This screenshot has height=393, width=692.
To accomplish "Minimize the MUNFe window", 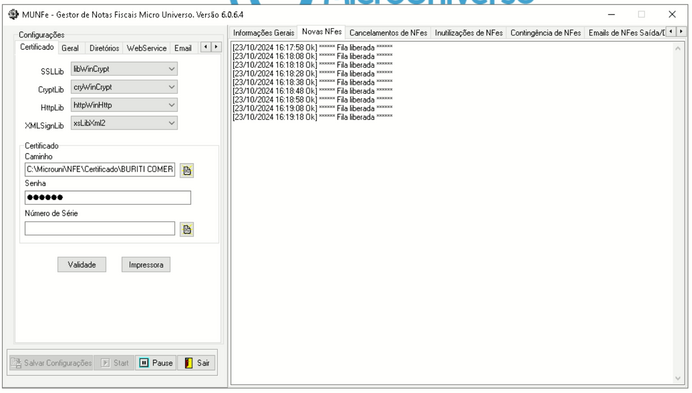I will [611, 15].
